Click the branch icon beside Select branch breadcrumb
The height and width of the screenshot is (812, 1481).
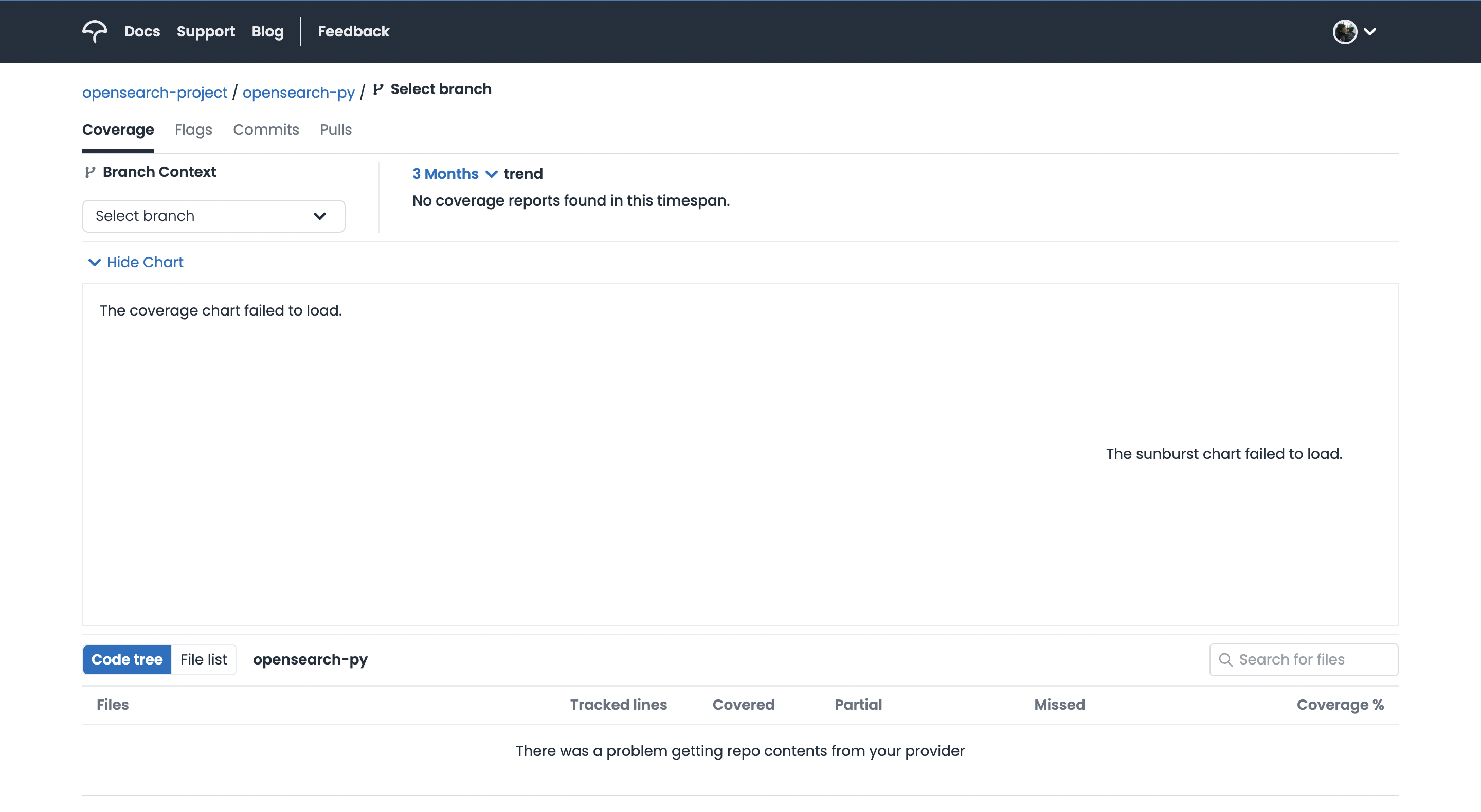pos(378,89)
